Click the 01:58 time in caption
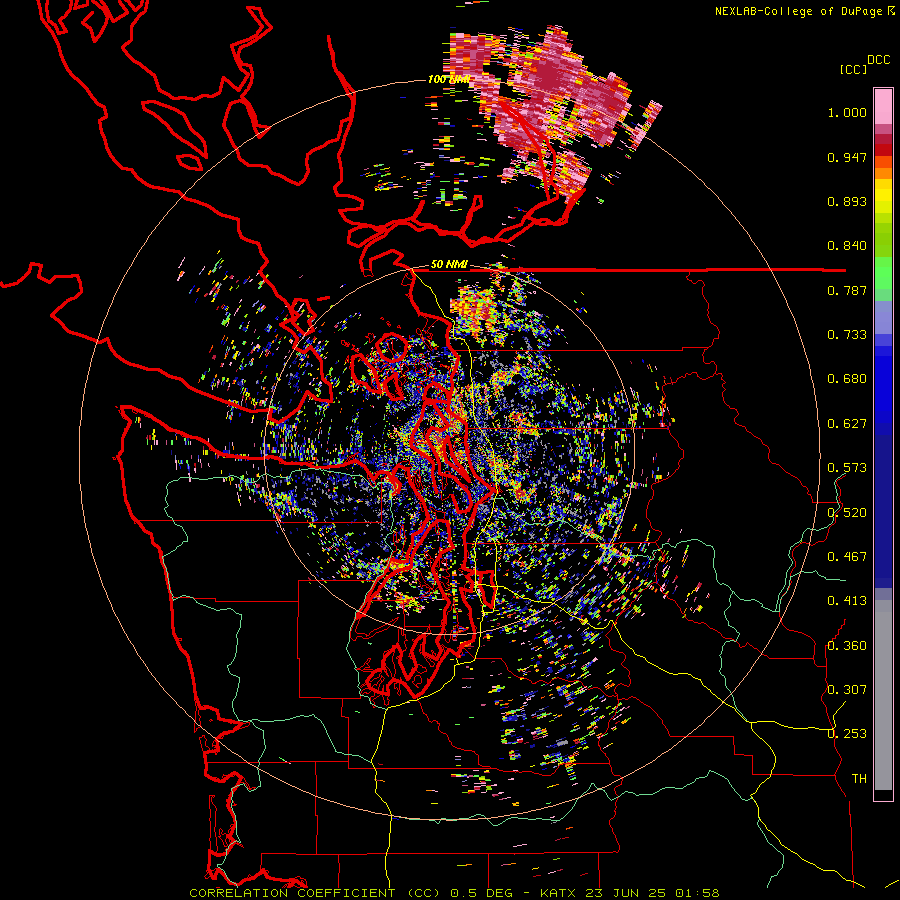 click(x=696, y=893)
